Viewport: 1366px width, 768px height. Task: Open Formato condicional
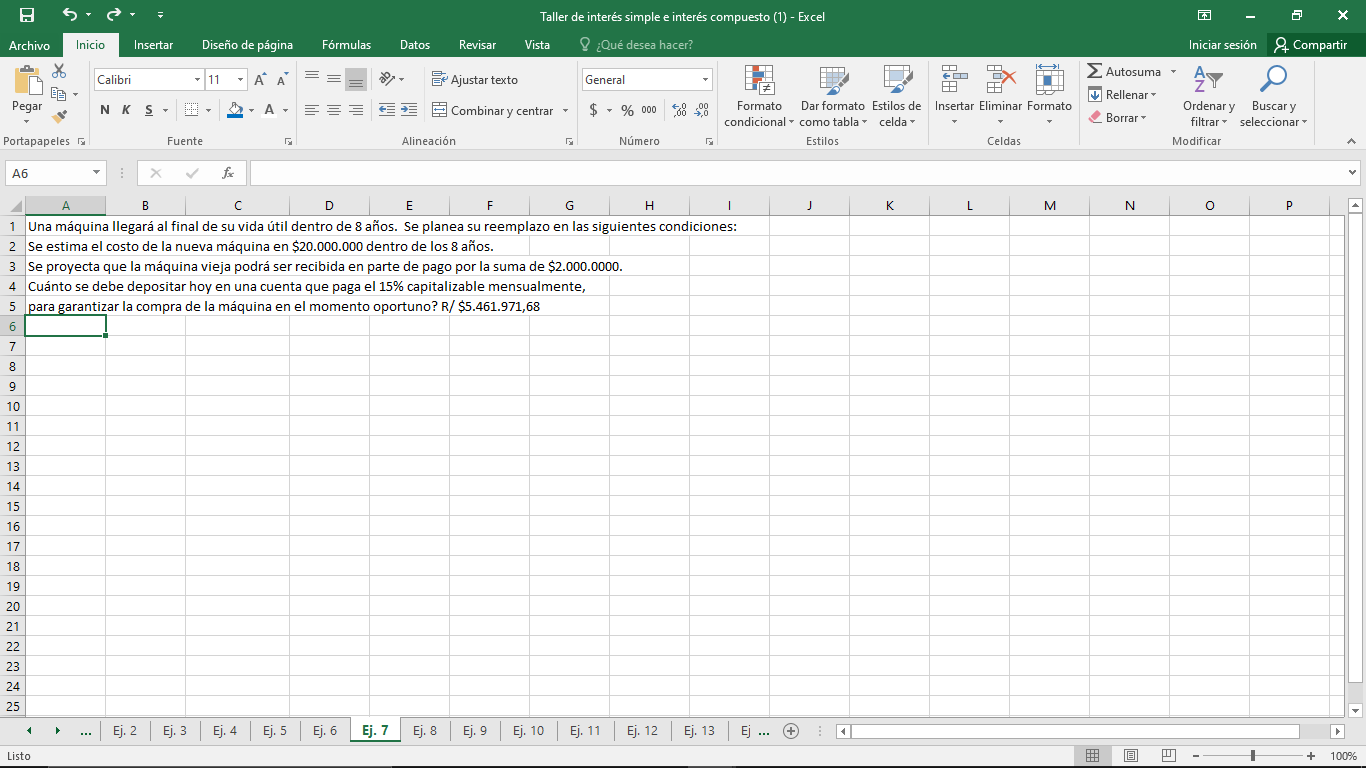point(758,96)
